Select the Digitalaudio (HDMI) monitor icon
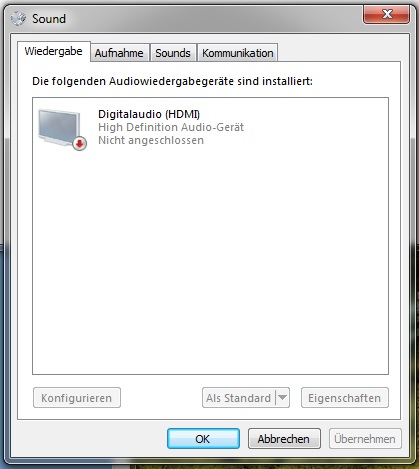The image size is (419, 469). tap(59, 127)
